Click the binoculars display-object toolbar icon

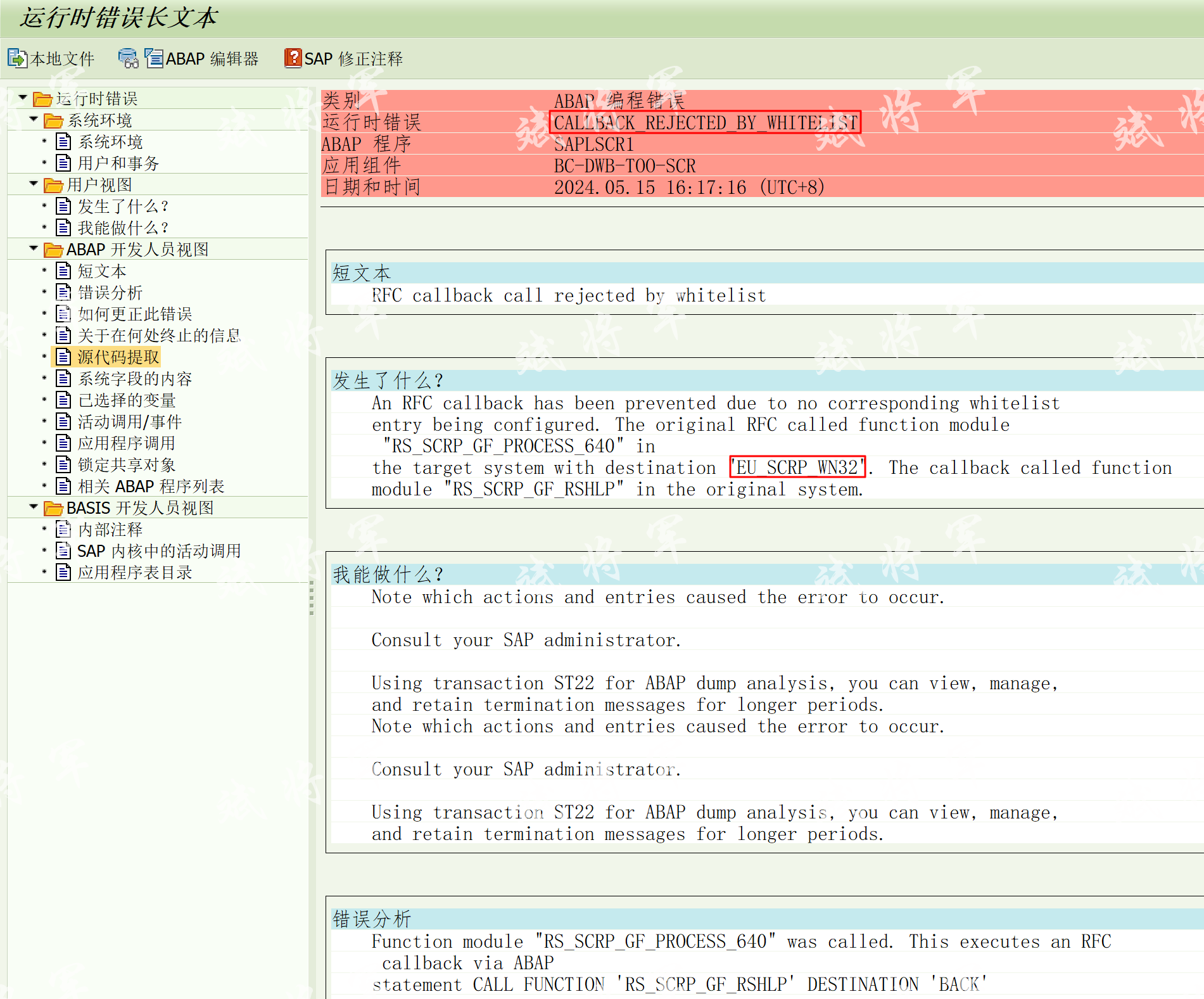click(128, 58)
